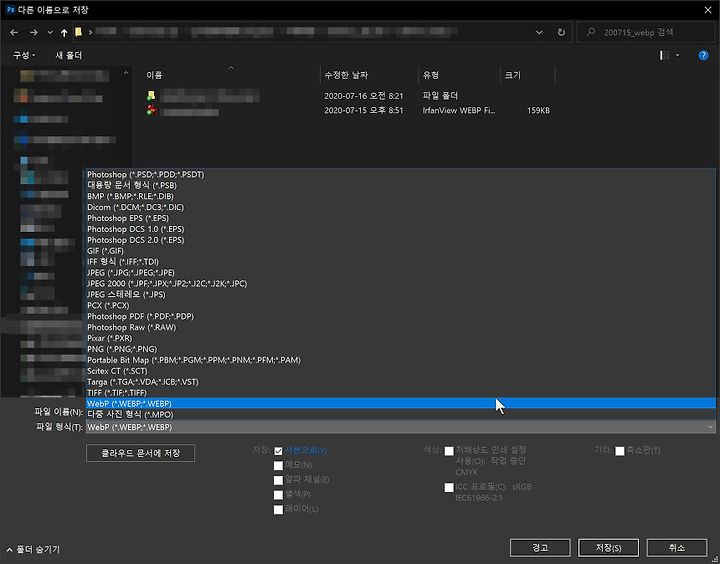Screen dimensions: 720x564
Task: Sort by the 유형 column header
Action: [x=431, y=75]
